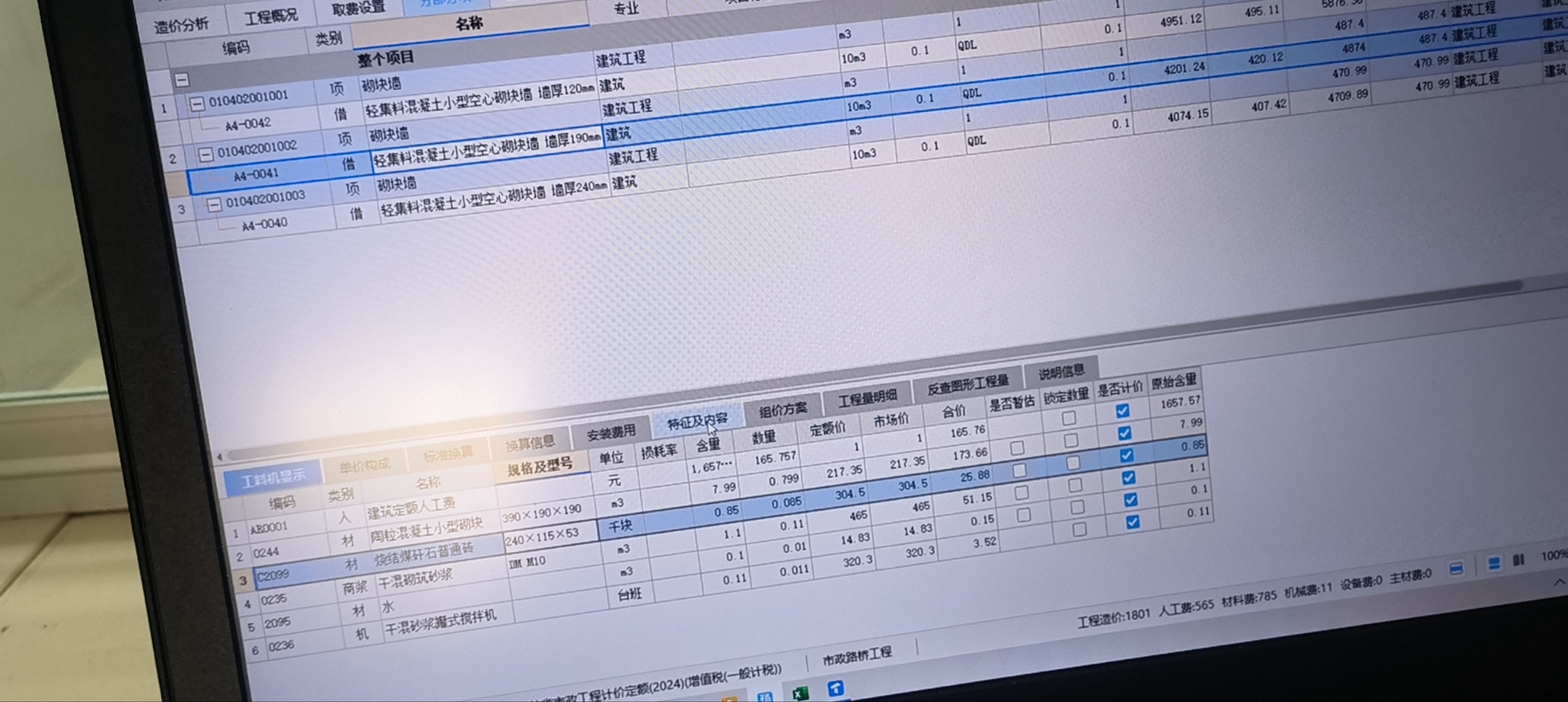This screenshot has height=702, width=1568.
Task: Click 材料费:785 in status bar
Action: (x=1249, y=600)
